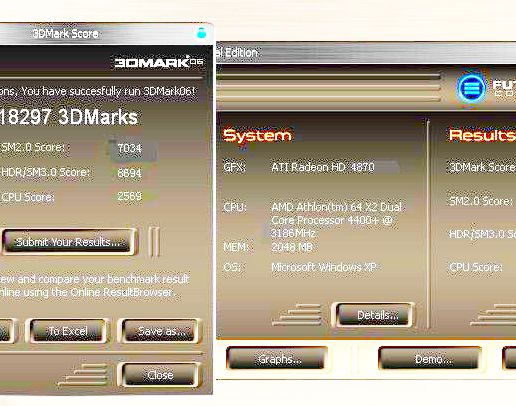Export the score To Excel
This screenshot has height=406, width=516.
pyautogui.click(x=68, y=331)
